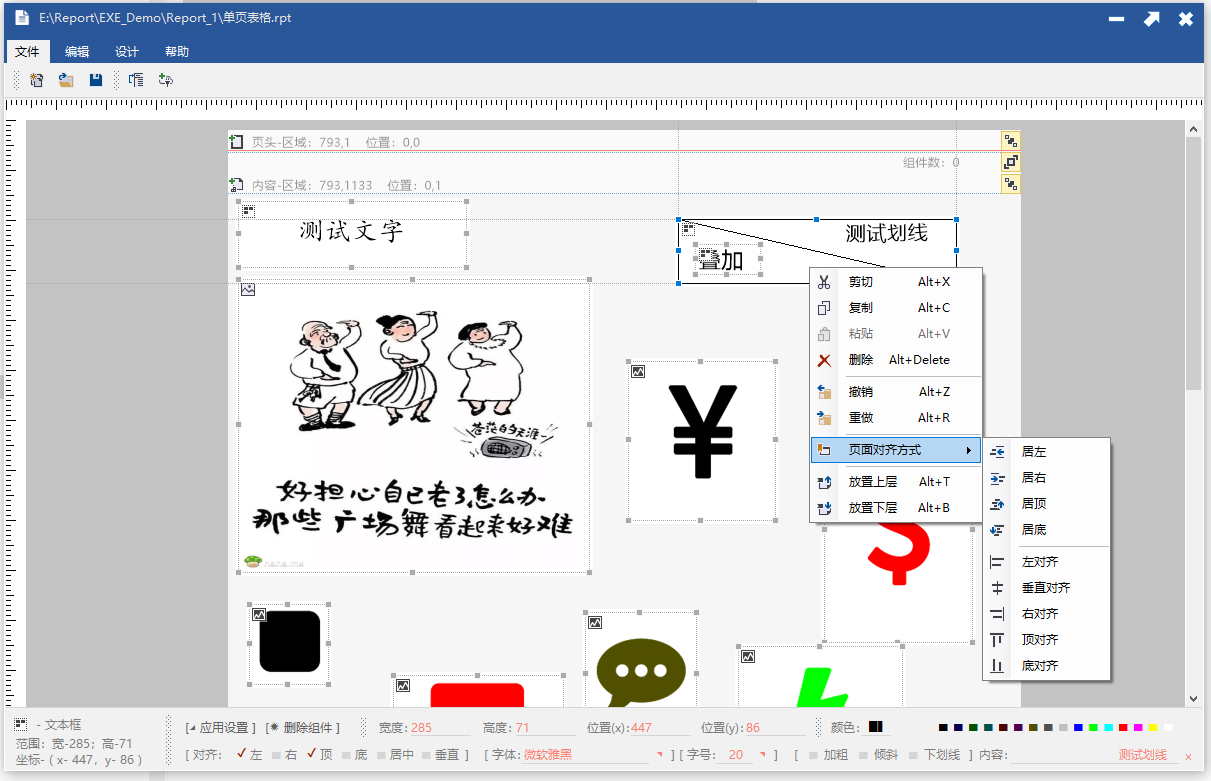This screenshot has height=781, width=1211.
Task: Click the 居左 align icon in submenu
Action: click(997, 452)
